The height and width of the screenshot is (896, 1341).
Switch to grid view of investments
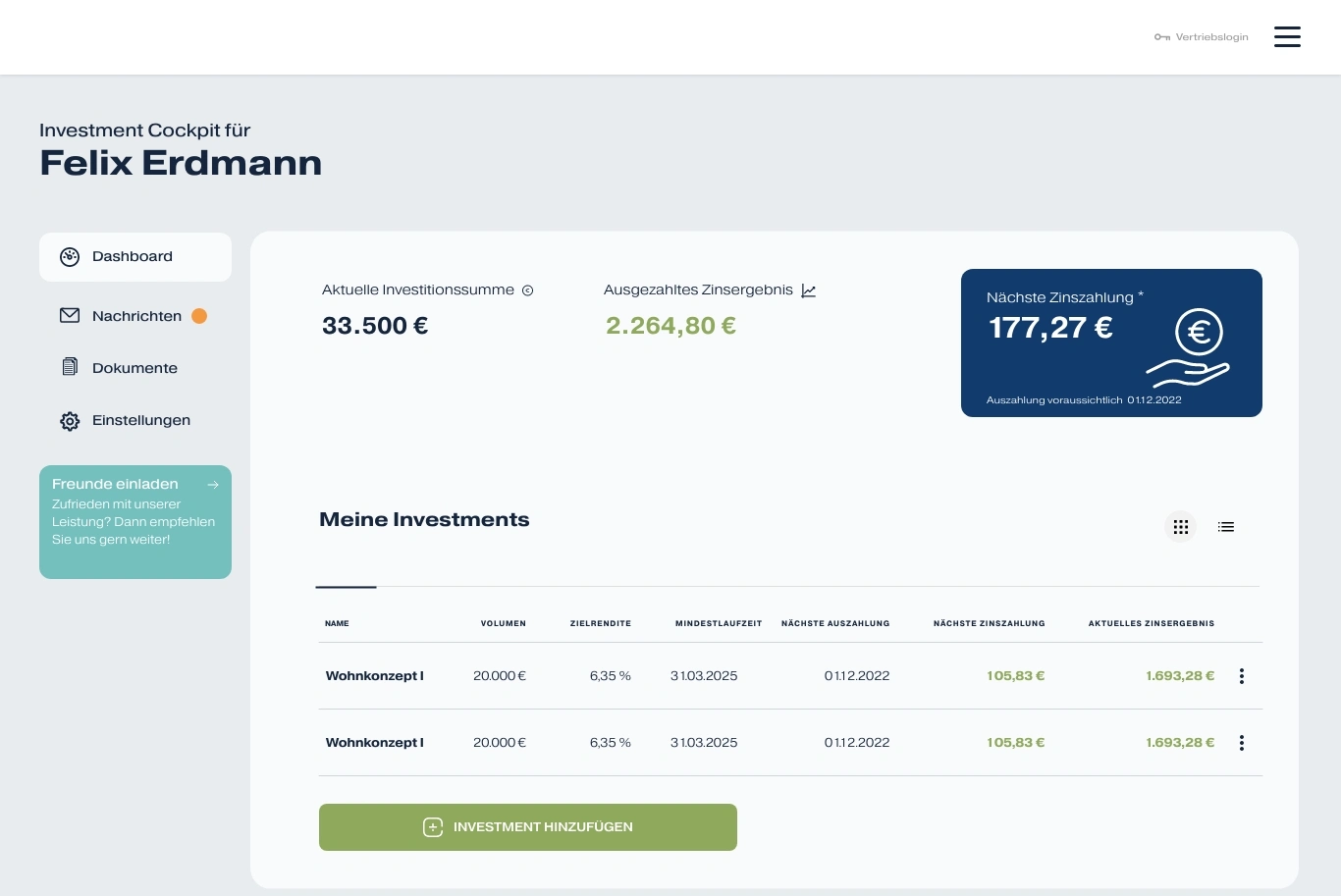point(1181,527)
